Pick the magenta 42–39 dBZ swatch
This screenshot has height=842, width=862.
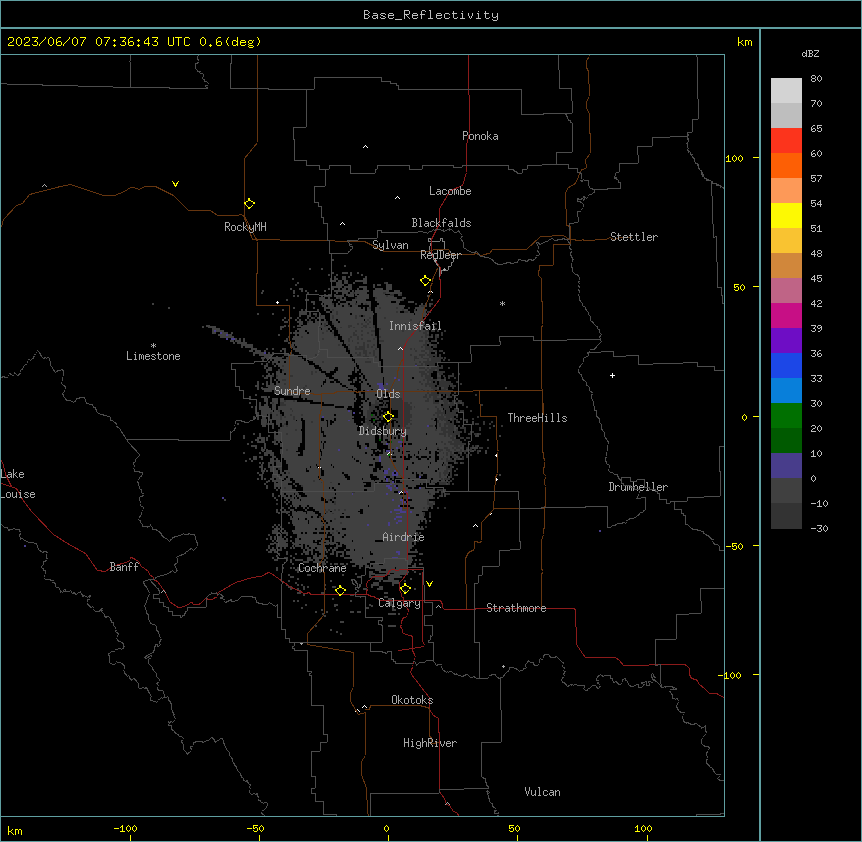point(786,315)
